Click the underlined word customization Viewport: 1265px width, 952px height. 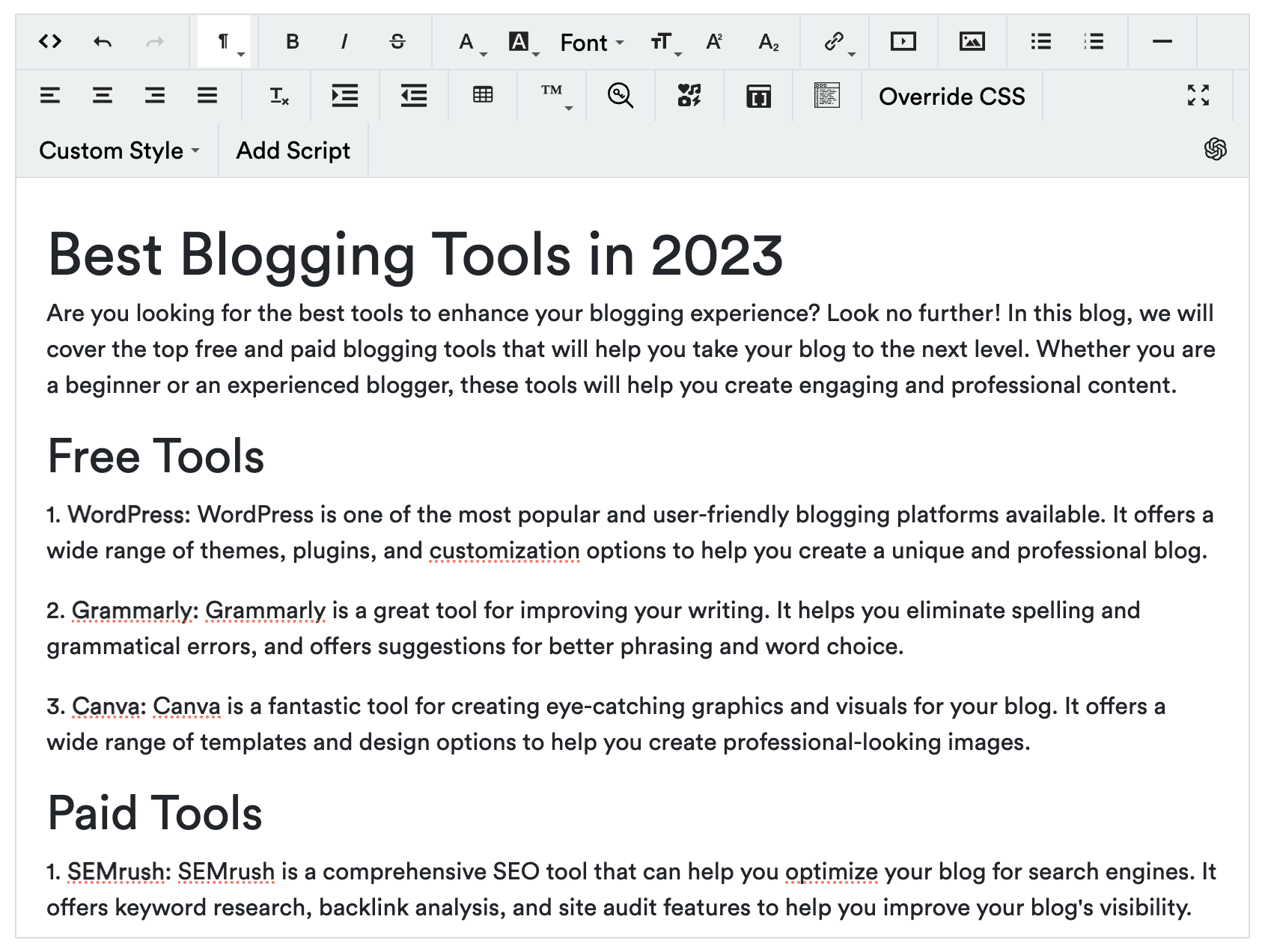[x=505, y=551]
